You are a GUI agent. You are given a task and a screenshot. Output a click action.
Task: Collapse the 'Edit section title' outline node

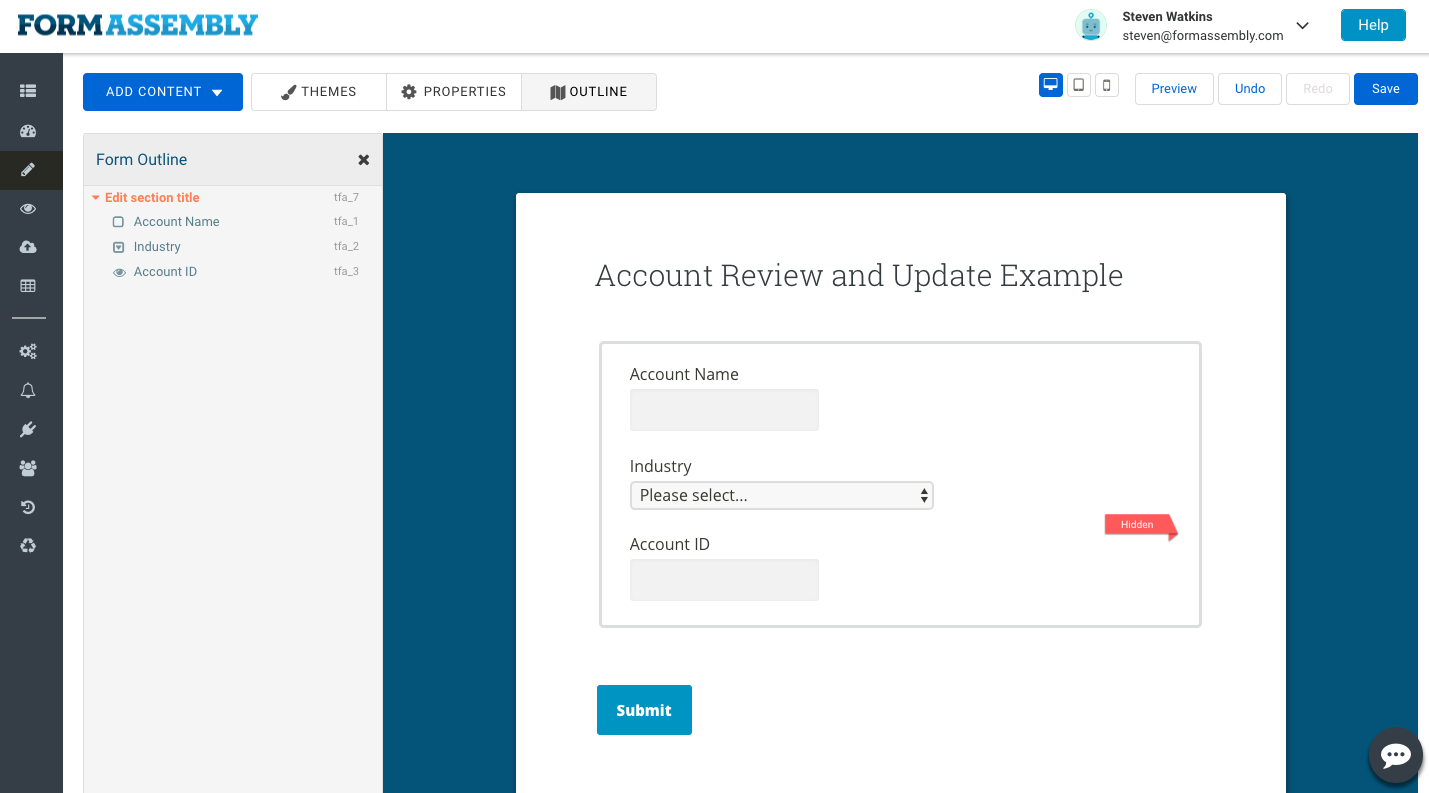96,198
